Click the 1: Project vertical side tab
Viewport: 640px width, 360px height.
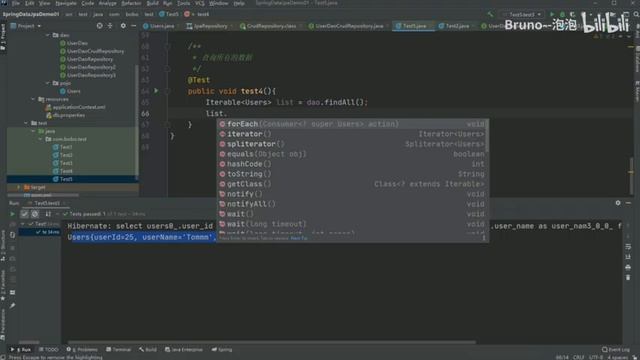coord(3,37)
